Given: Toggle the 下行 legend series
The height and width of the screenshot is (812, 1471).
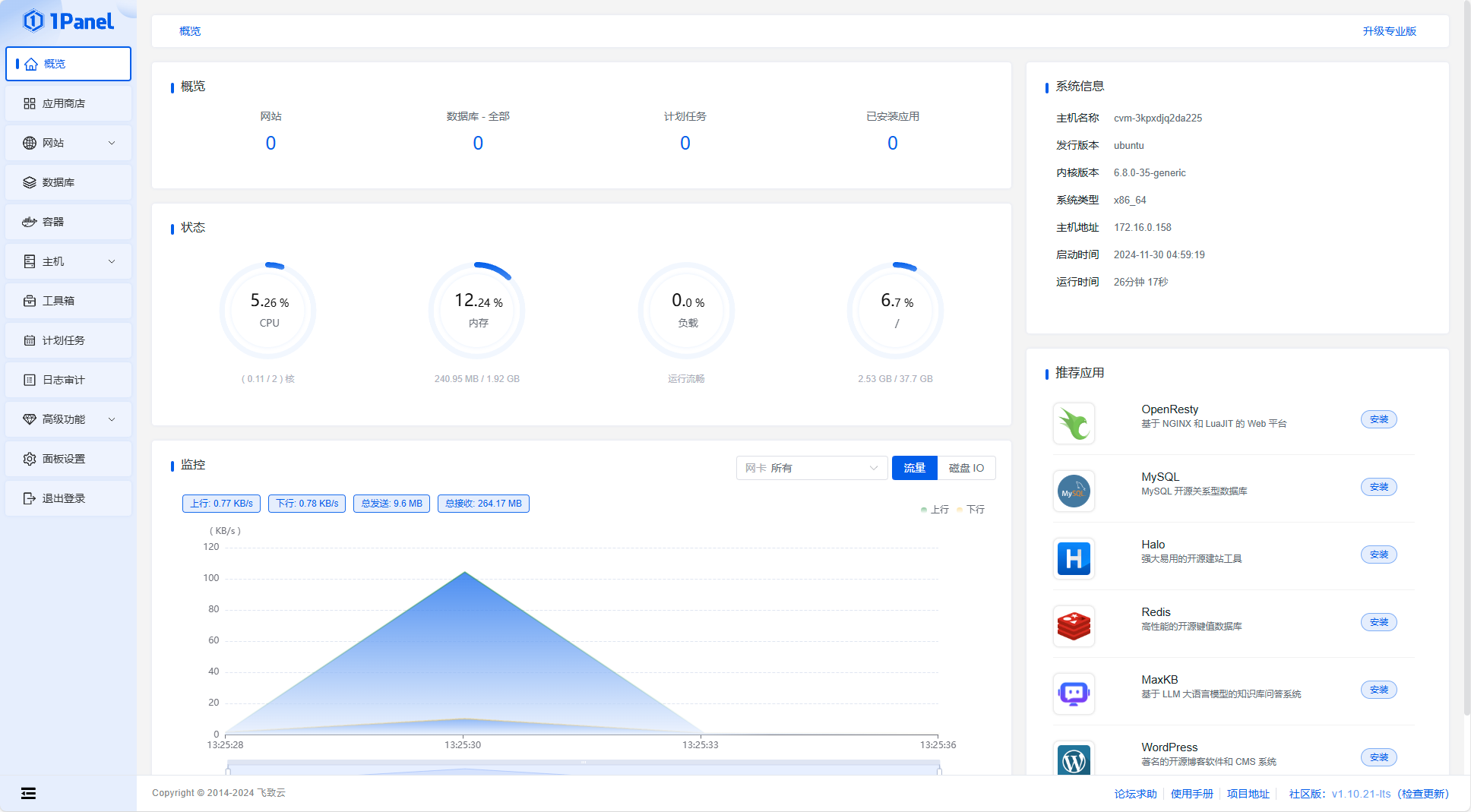Looking at the screenshot, I should tap(971, 510).
